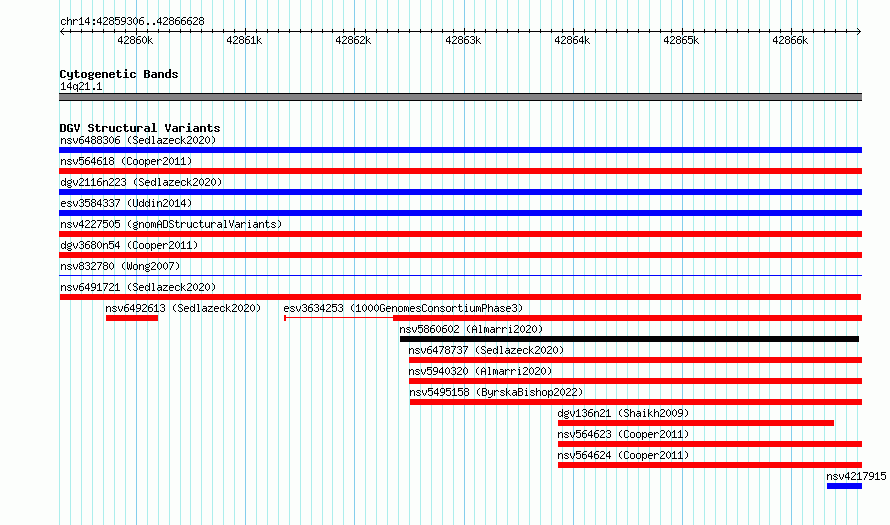The image size is (890, 525).
Task: Click the 42866k ruler mark
Action: point(790,40)
